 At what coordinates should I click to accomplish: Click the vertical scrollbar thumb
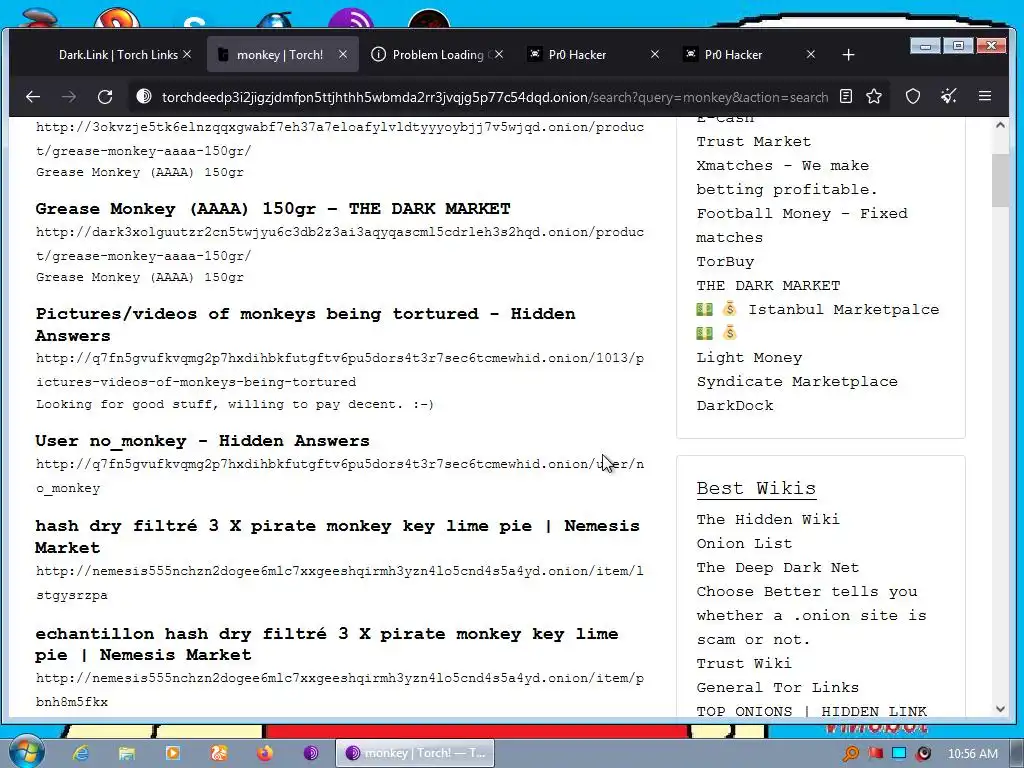[x=1000, y=181]
